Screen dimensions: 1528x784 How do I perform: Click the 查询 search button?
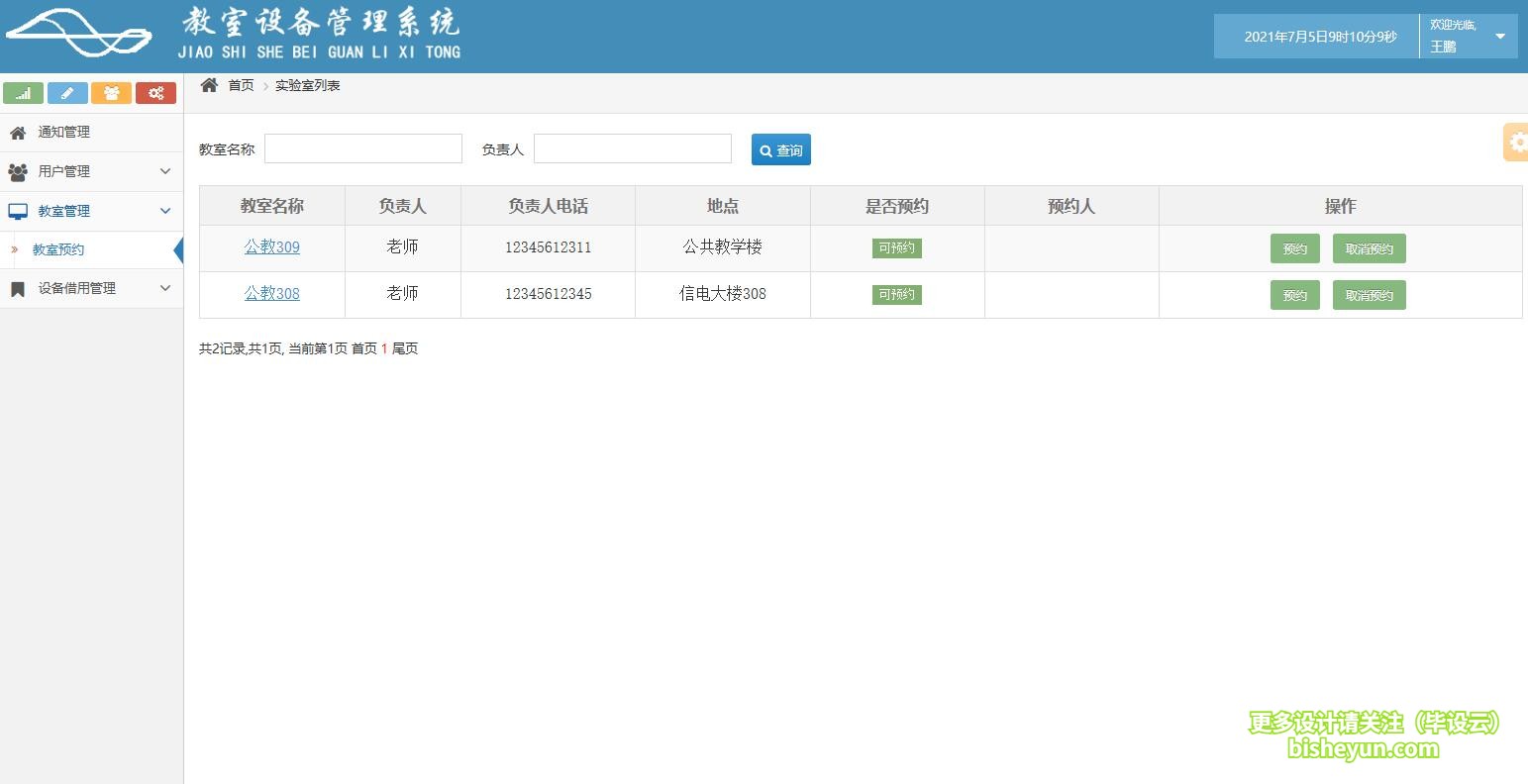tap(780, 149)
